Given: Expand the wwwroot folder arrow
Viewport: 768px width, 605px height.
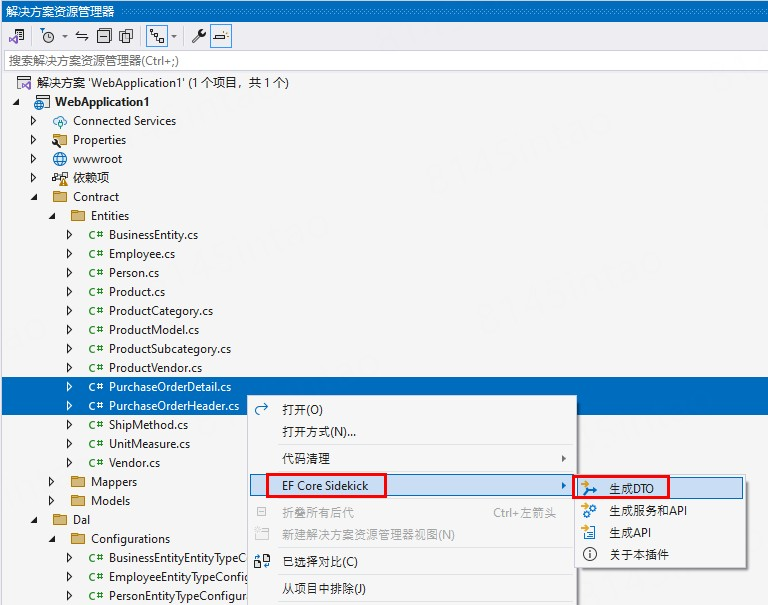Looking at the screenshot, I should point(34,159).
